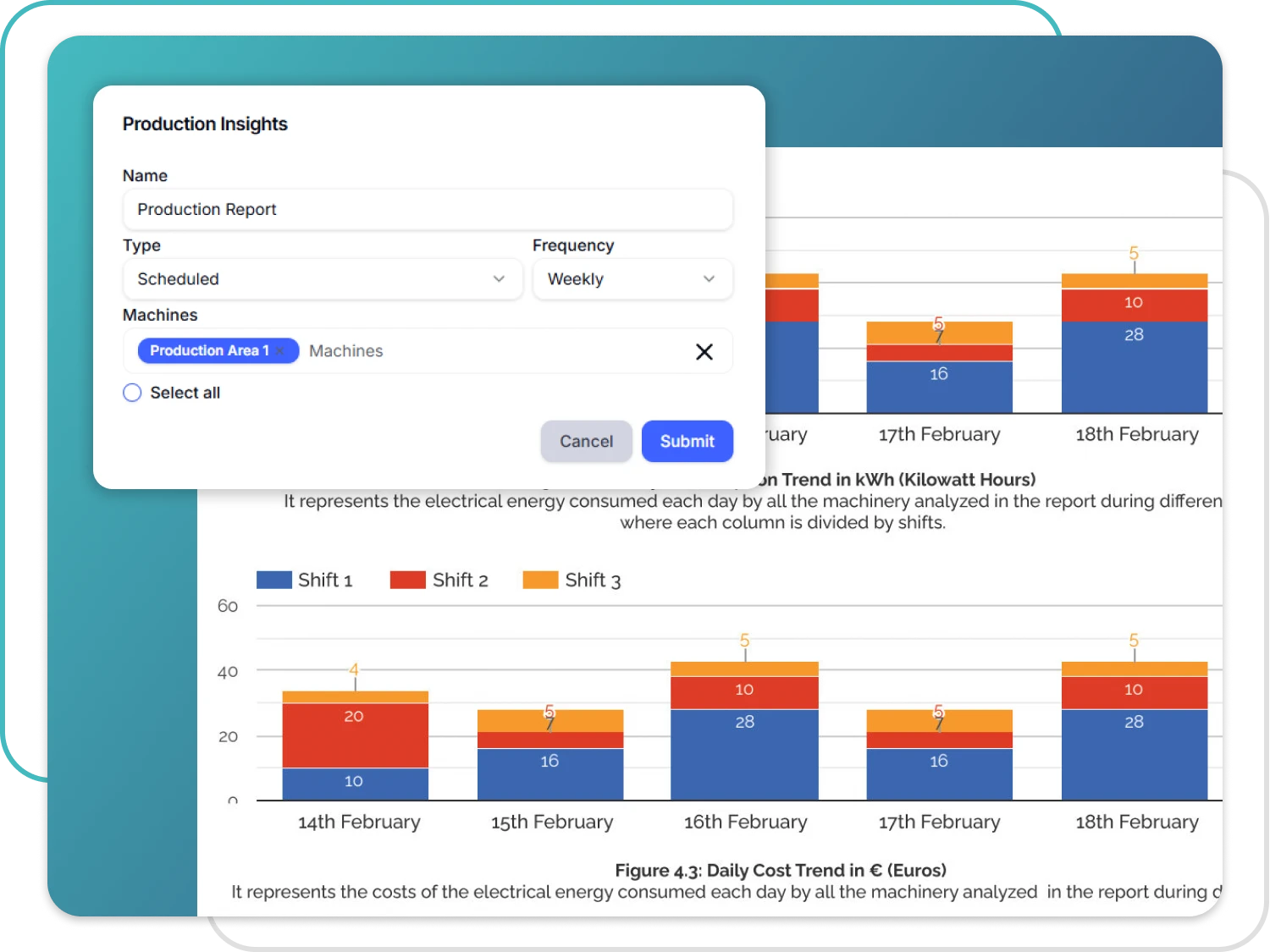Remove the Production Area 1 chip
Viewport: 1270px width, 952px height.
point(280,351)
